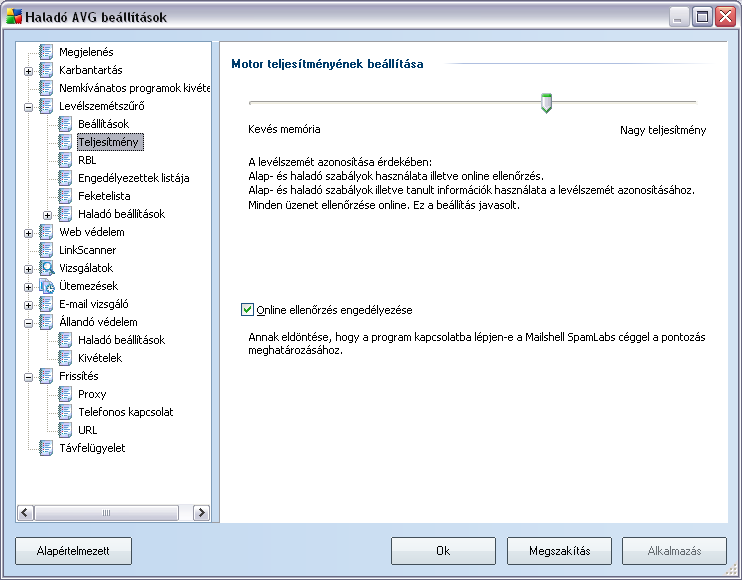Image resolution: width=742 pixels, height=580 pixels.
Task: Click the Beállítások page icon
Action: point(65,123)
